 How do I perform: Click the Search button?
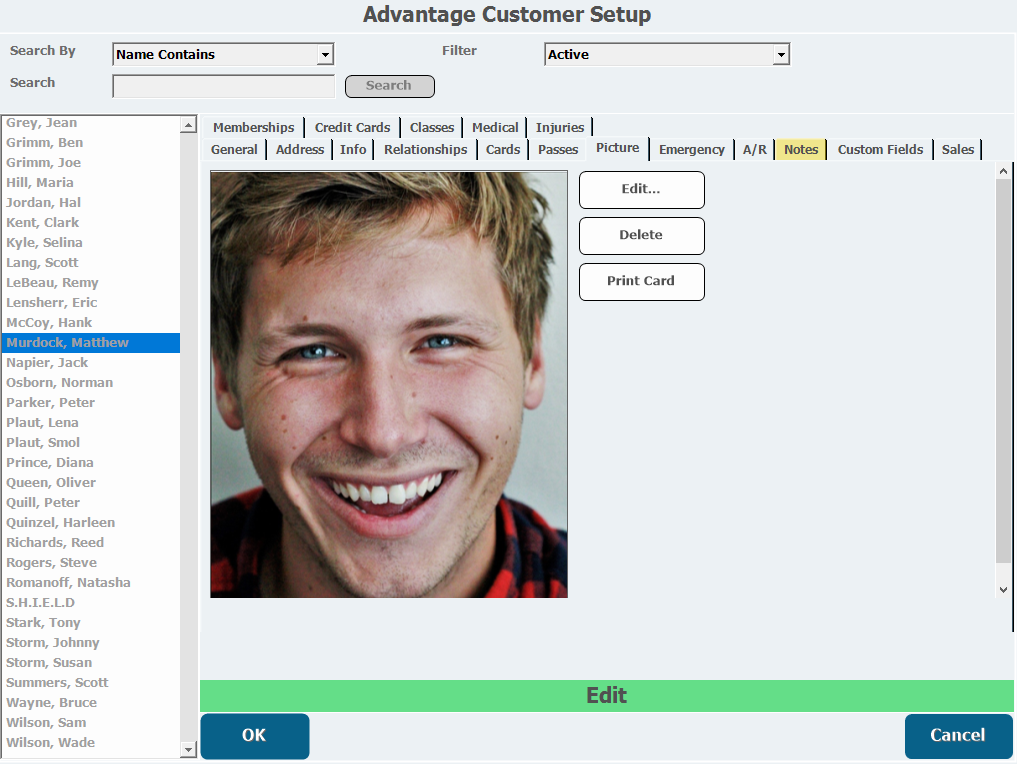pos(389,86)
